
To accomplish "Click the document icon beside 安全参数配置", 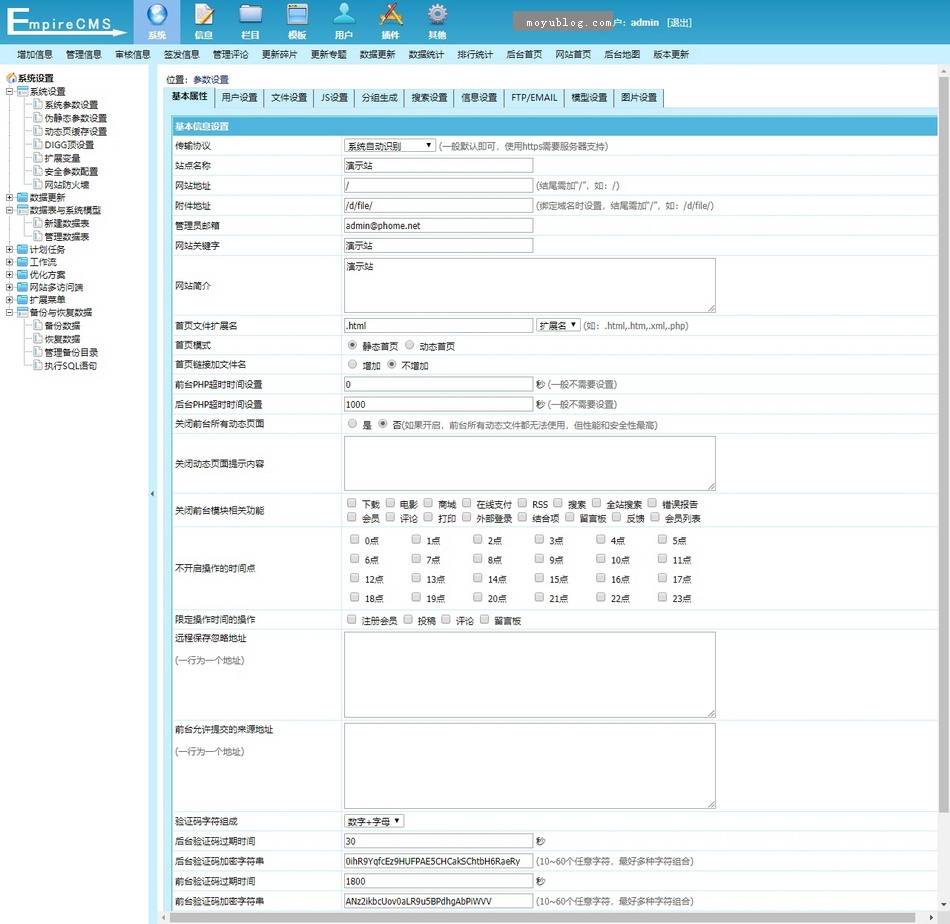I will pos(38,171).
